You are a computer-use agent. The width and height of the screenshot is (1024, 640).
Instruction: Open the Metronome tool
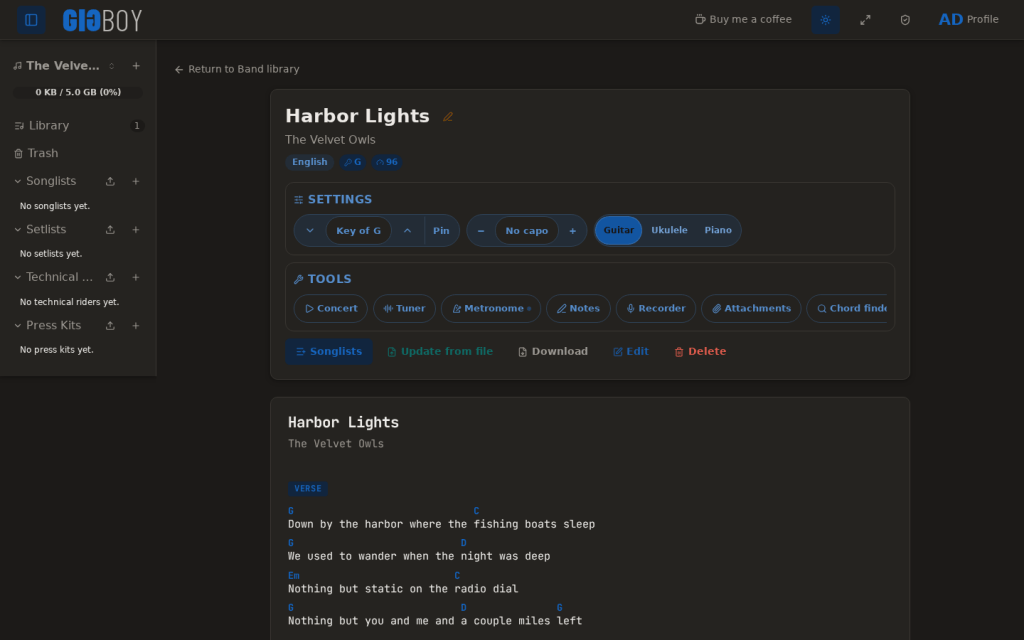point(491,309)
